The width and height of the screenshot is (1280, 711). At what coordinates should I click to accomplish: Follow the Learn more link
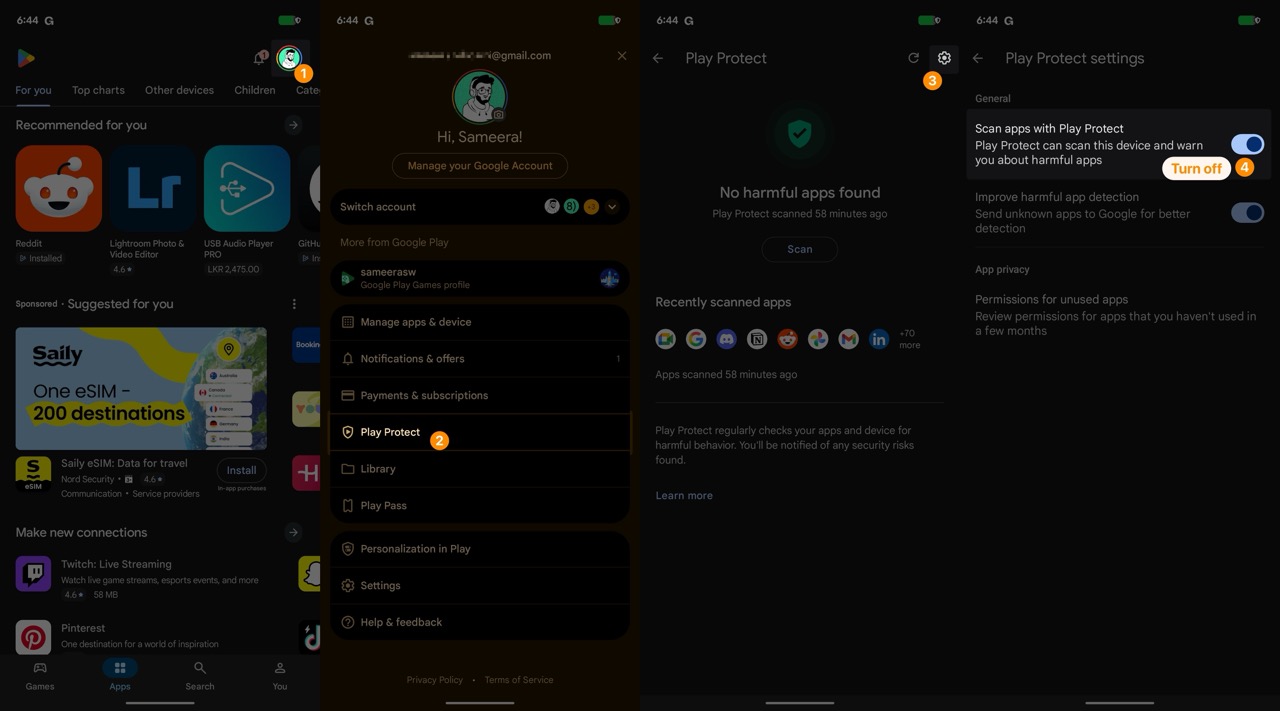[684, 495]
